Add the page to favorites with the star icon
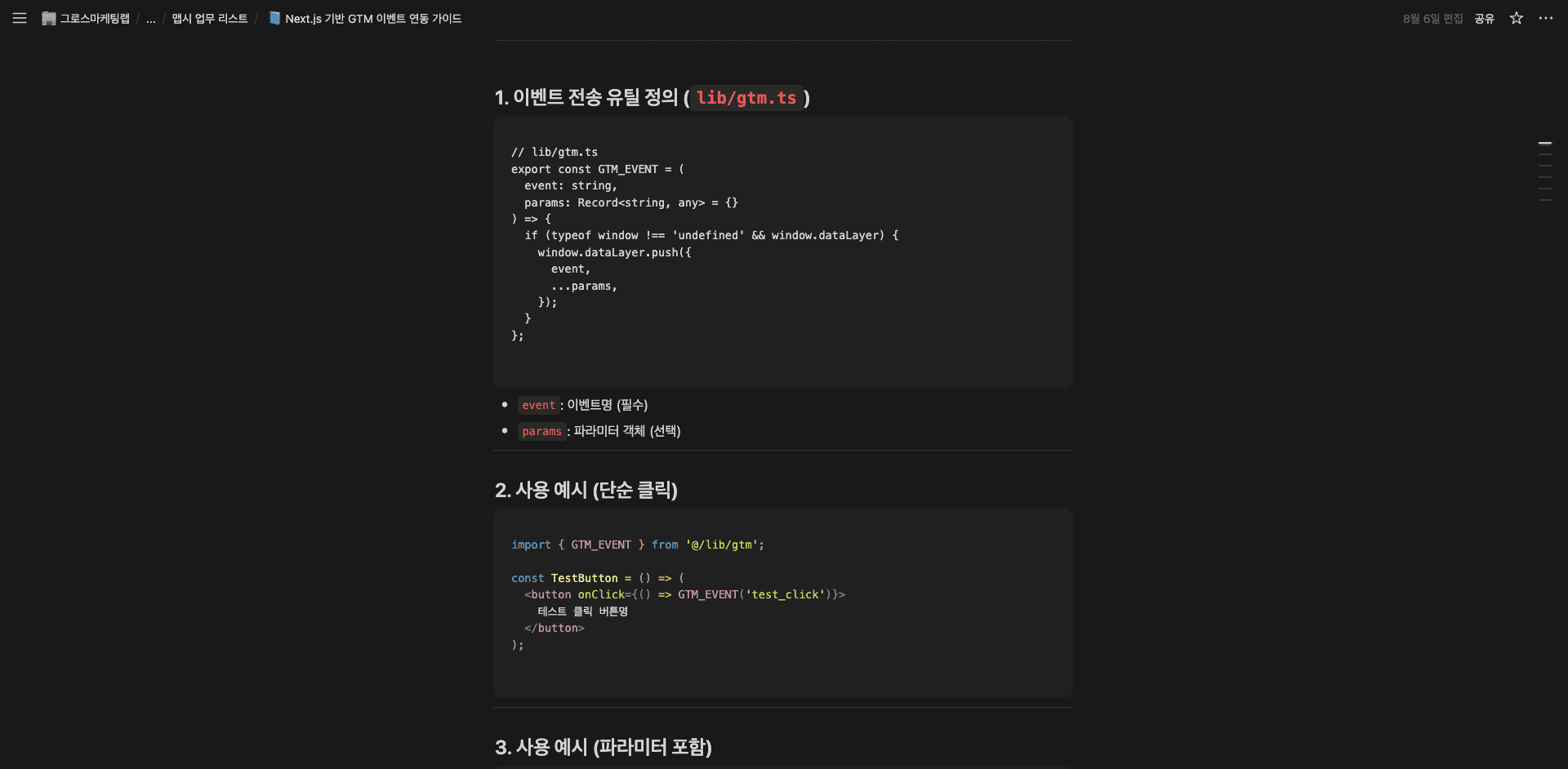Image resolution: width=1568 pixels, height=769 pixels. (x=1516, y=18)
